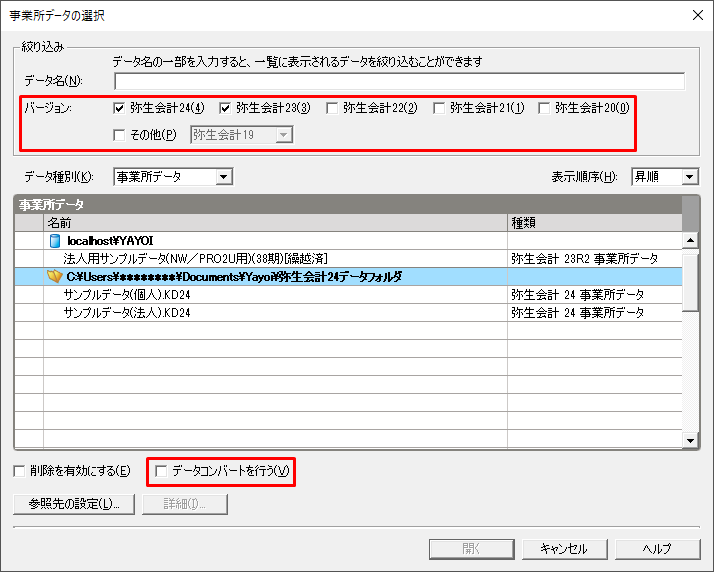
Task: Select the C:¥Users Documents 弥生会計24データフォルダ row
Action: click(348, 276)
